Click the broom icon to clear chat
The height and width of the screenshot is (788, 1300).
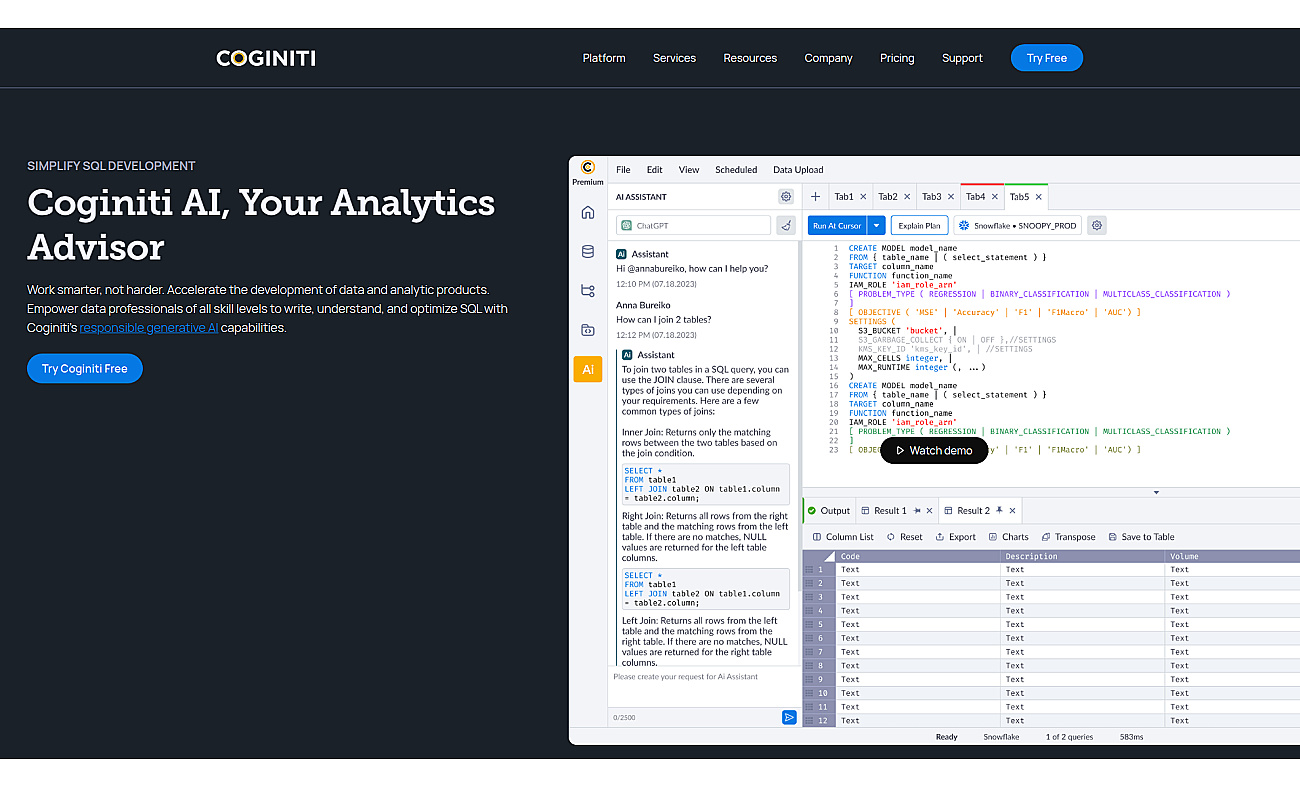(787, 226)
